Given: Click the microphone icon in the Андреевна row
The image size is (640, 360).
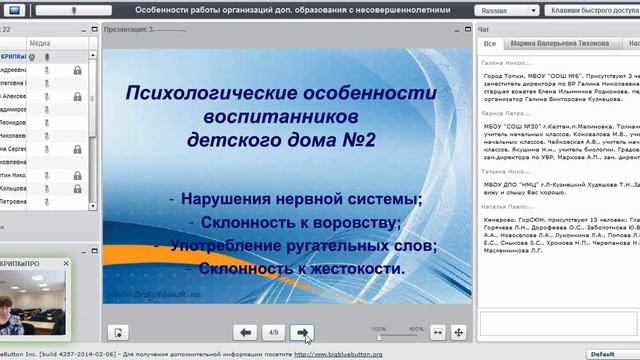Looking at the screenshot, I should pos(47,70).
